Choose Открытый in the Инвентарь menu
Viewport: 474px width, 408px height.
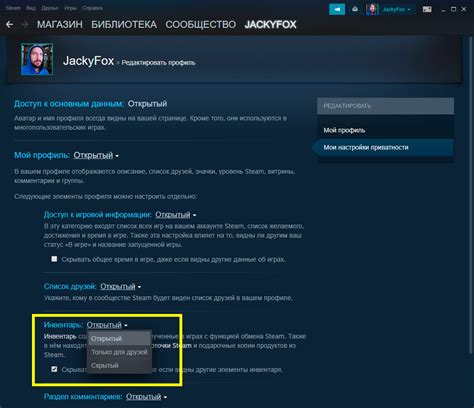click(x=119, y=339)
